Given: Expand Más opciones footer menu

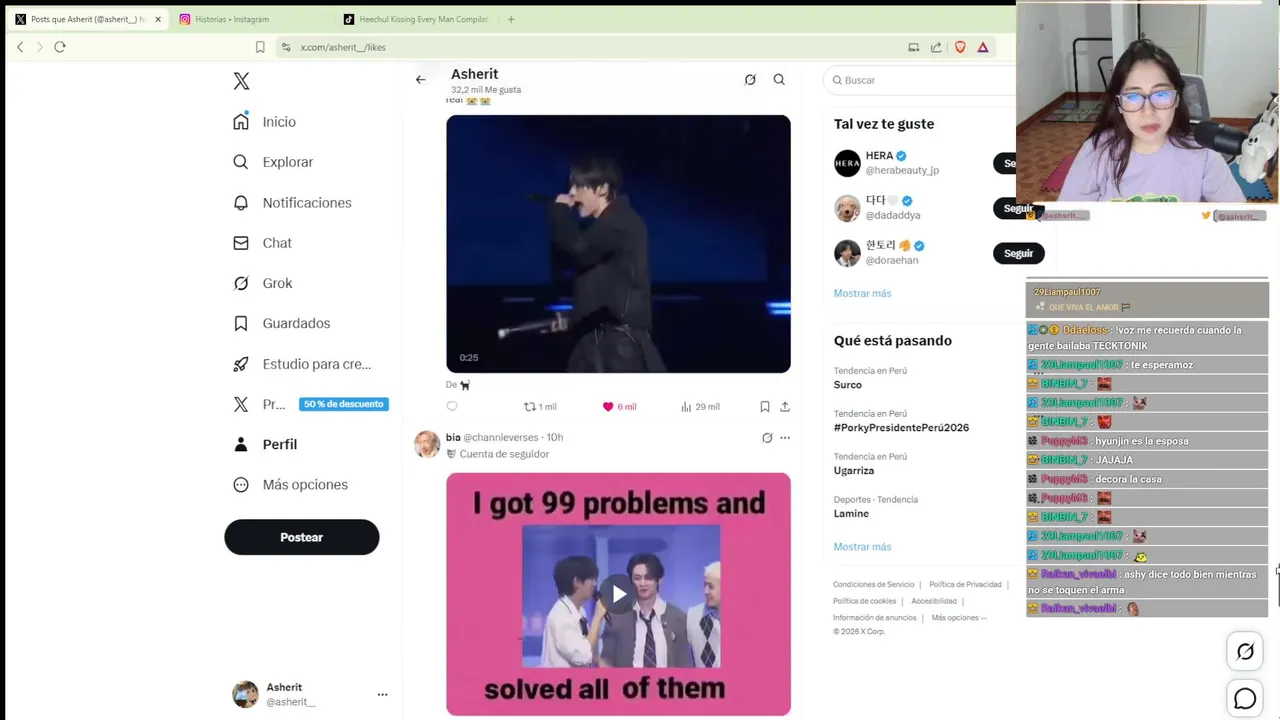Looking at the screenshot, I should 958,618.
